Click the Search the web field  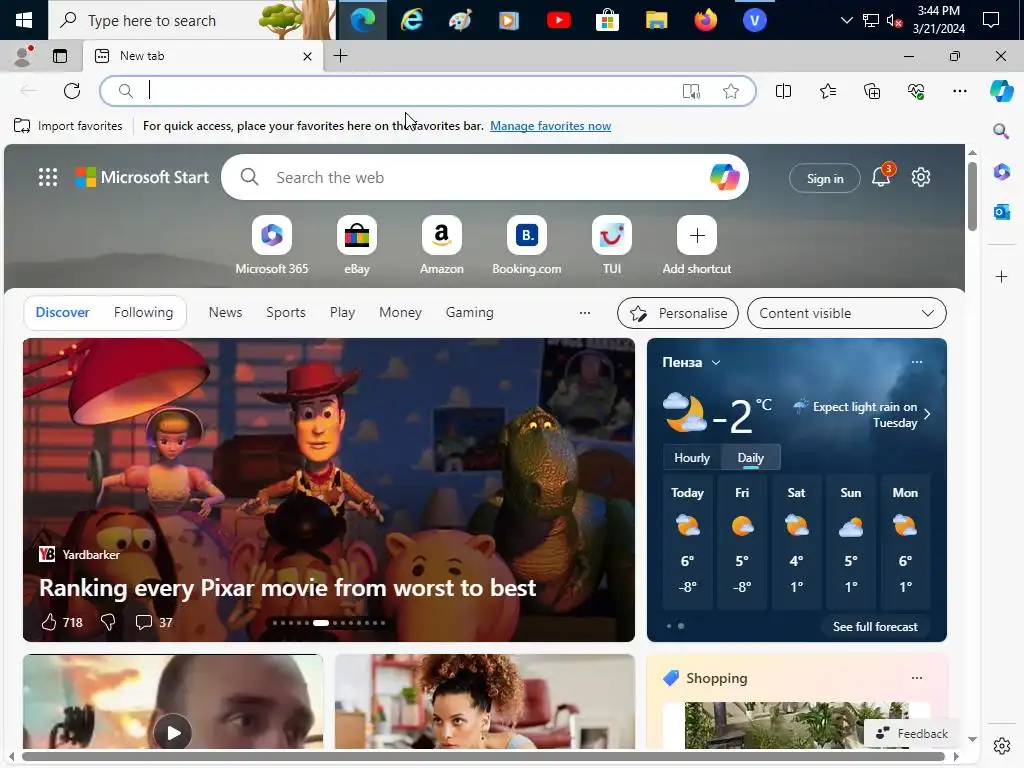tap(485, 177)
